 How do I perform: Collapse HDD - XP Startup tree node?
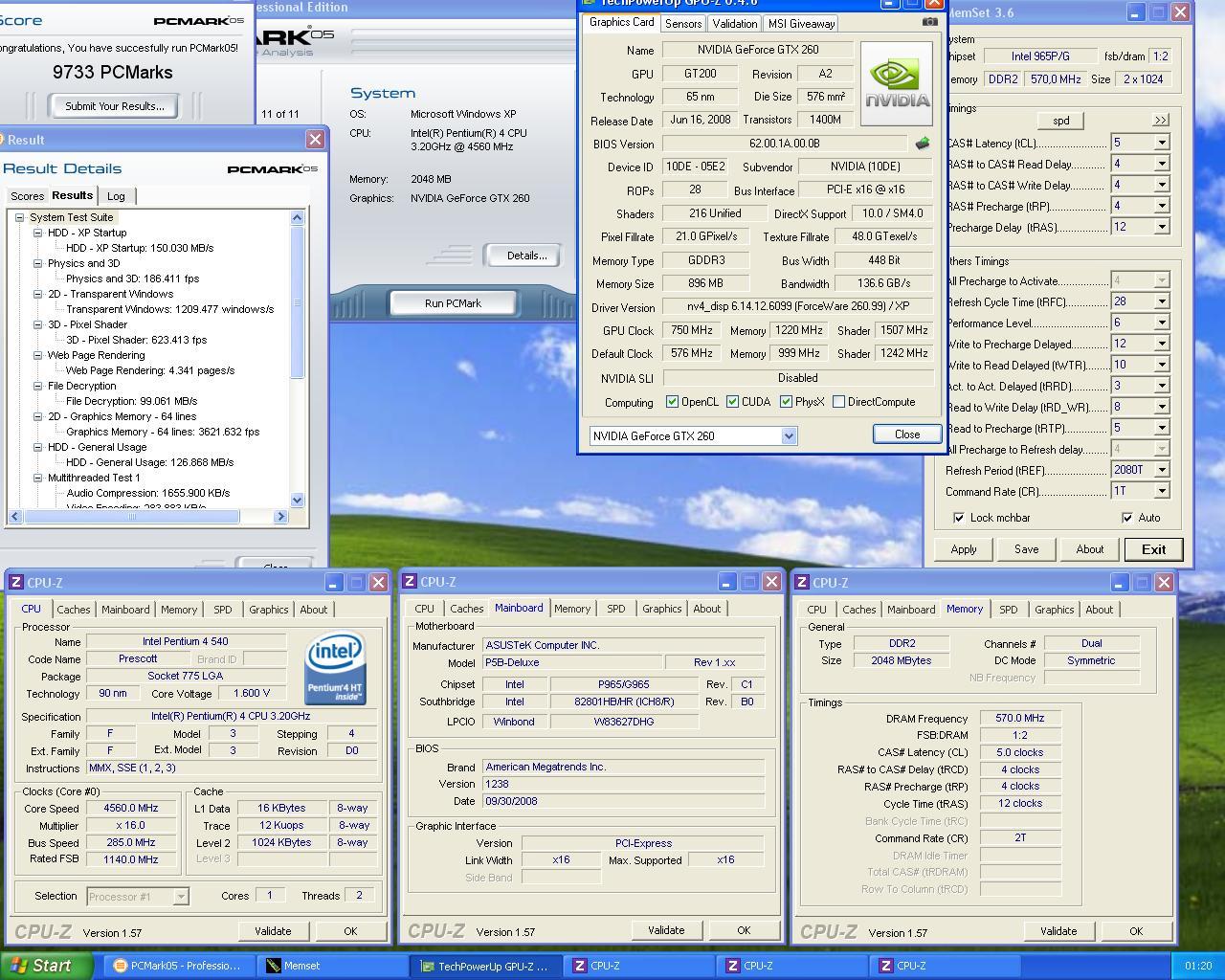tap(37, 233)
